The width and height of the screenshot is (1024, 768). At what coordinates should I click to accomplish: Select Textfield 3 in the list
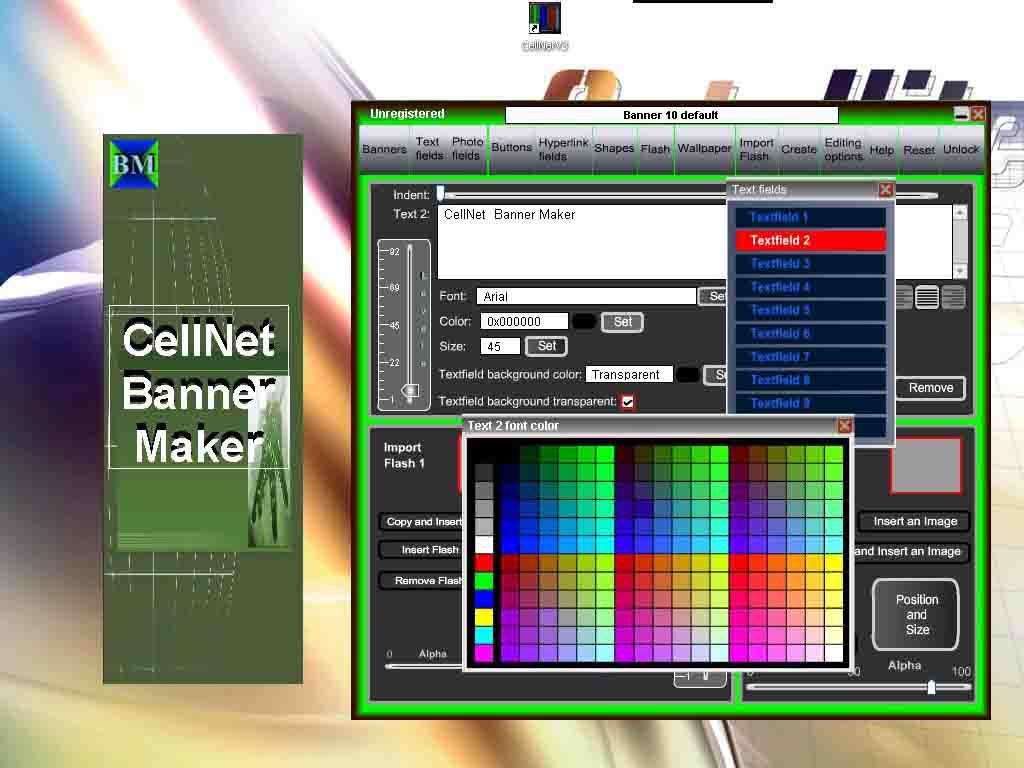click(810, 264)
